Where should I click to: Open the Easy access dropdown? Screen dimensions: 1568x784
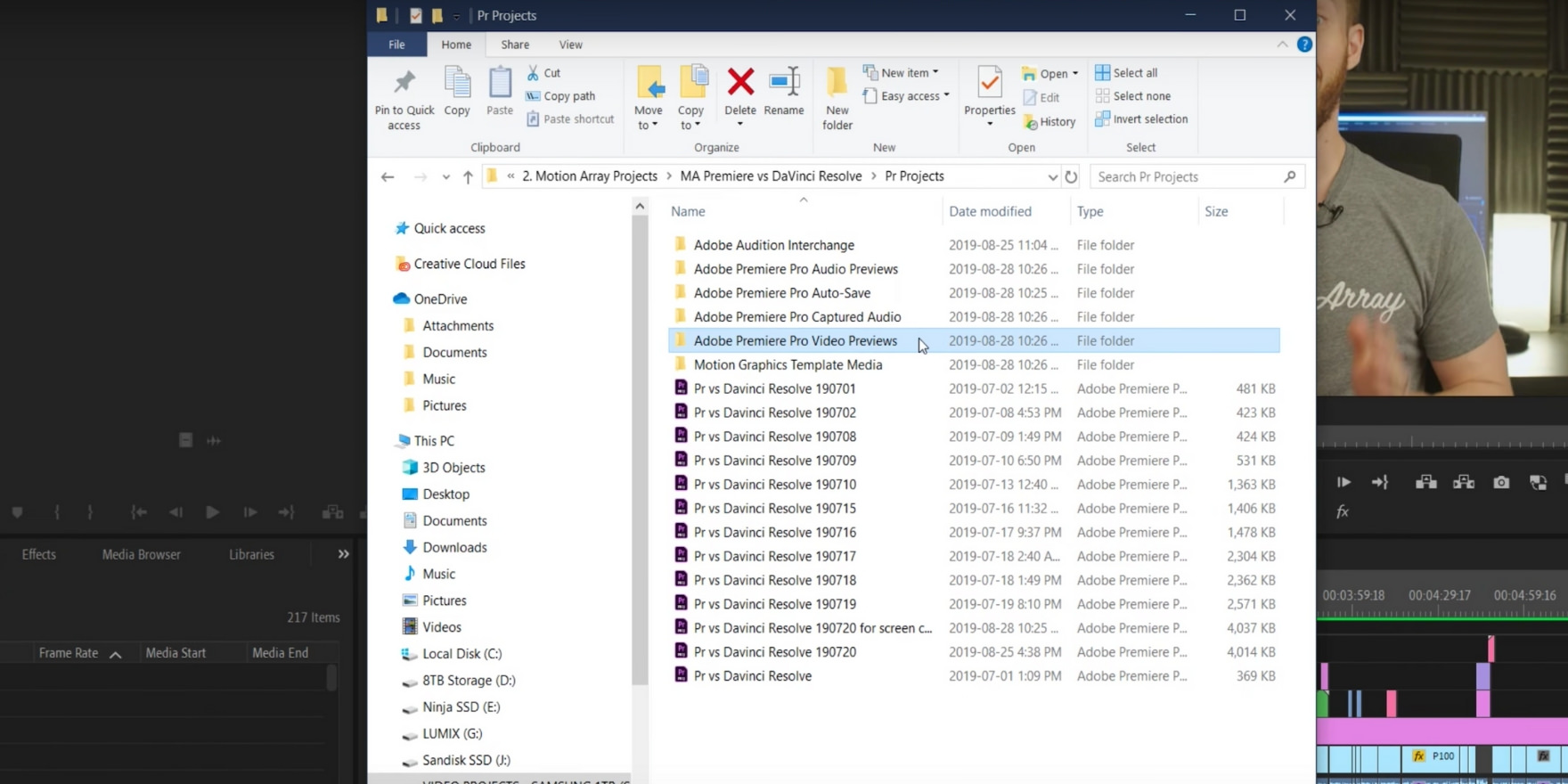point(946,96)
